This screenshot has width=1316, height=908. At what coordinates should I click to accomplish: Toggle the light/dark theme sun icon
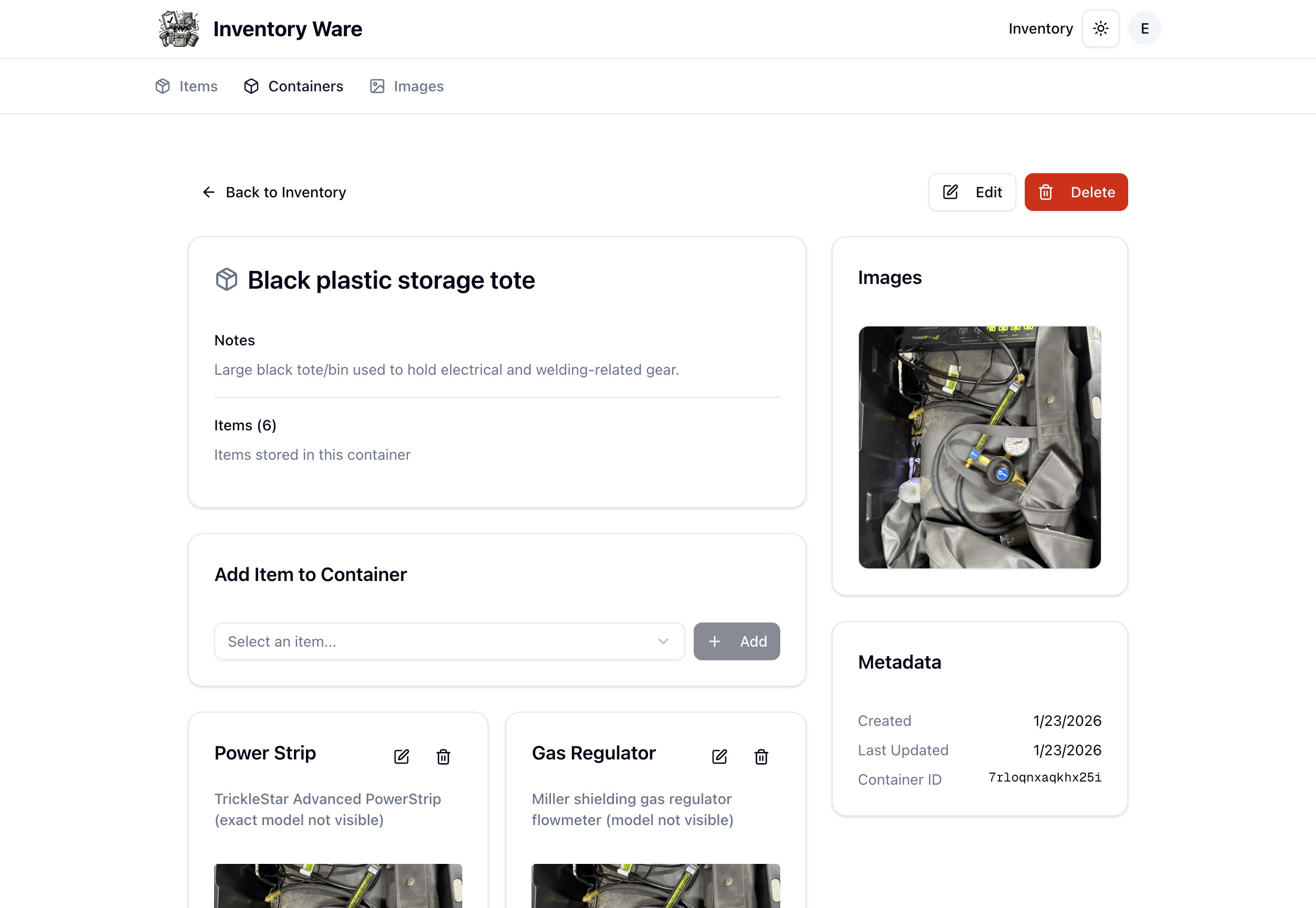[x=1100, y=28]
